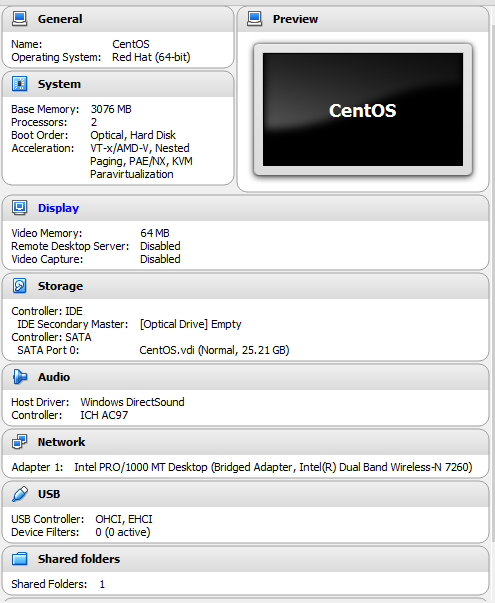Click the Video Capture Disabled value

[x=160, y=259]
